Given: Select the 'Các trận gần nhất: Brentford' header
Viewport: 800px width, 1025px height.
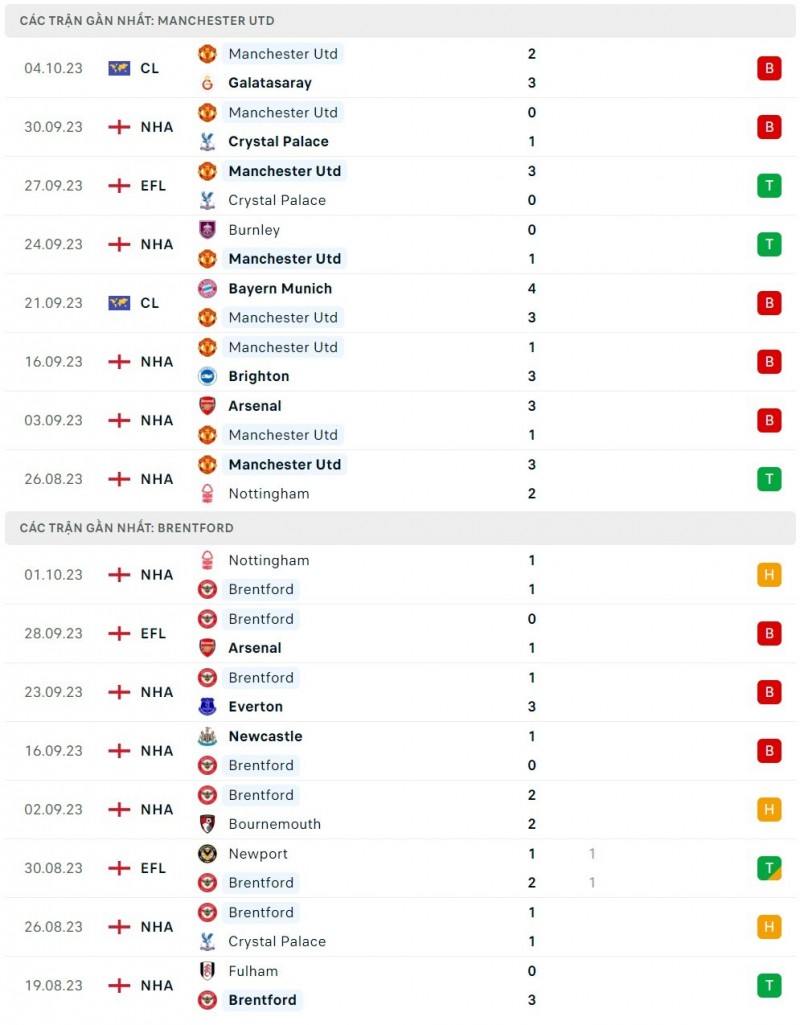Looking at the screenshot, I should pyautogui.click(x=127, y=527).
